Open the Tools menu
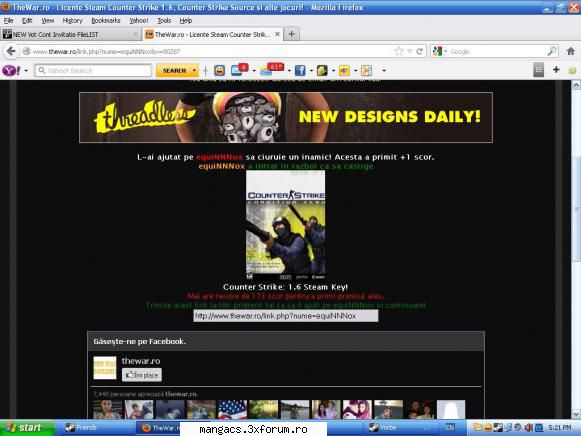The height and width of the screenshot is (436, 581). 164,21
